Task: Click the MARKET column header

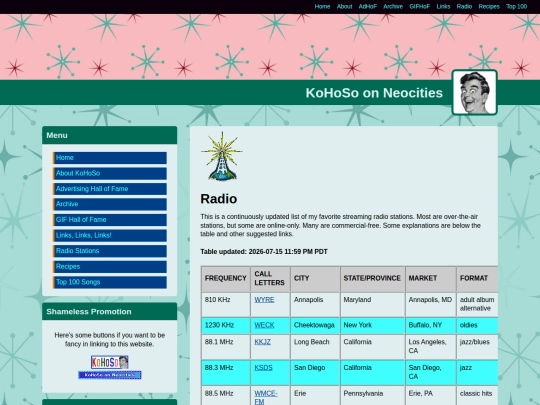Action: [x=430, y=278]
